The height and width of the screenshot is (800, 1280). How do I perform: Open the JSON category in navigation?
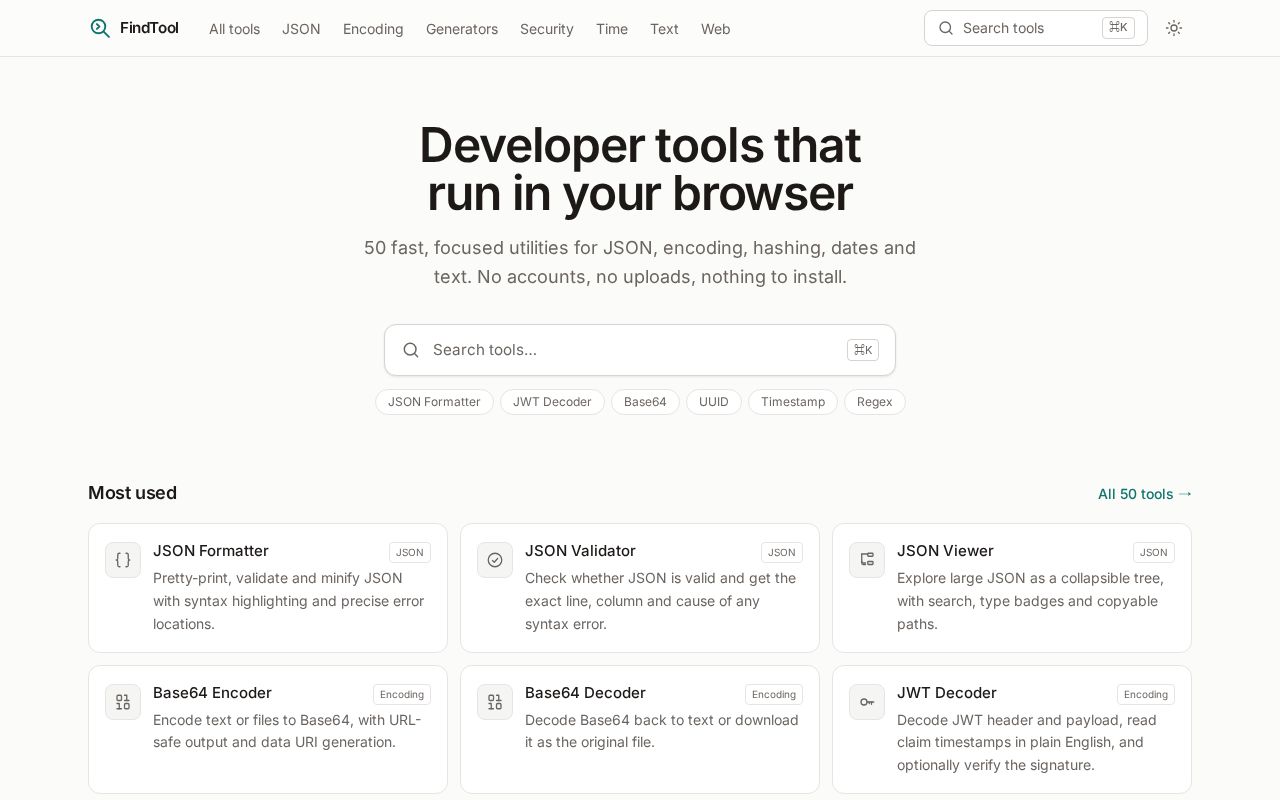(x=301, y=29)
